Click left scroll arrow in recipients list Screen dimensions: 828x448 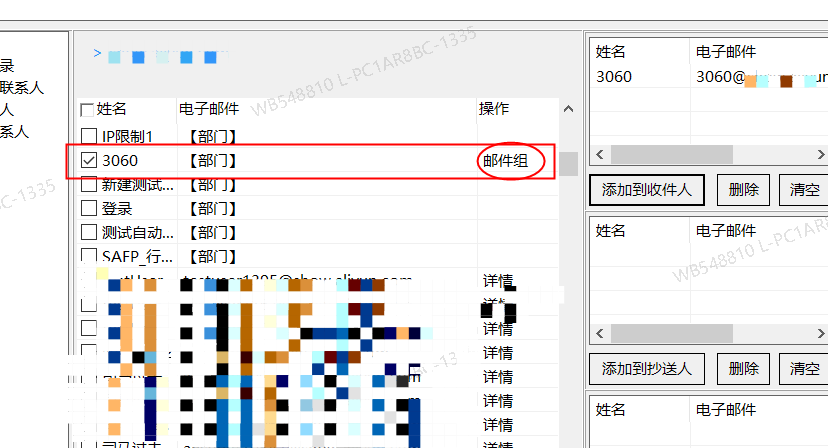point(600,155)
